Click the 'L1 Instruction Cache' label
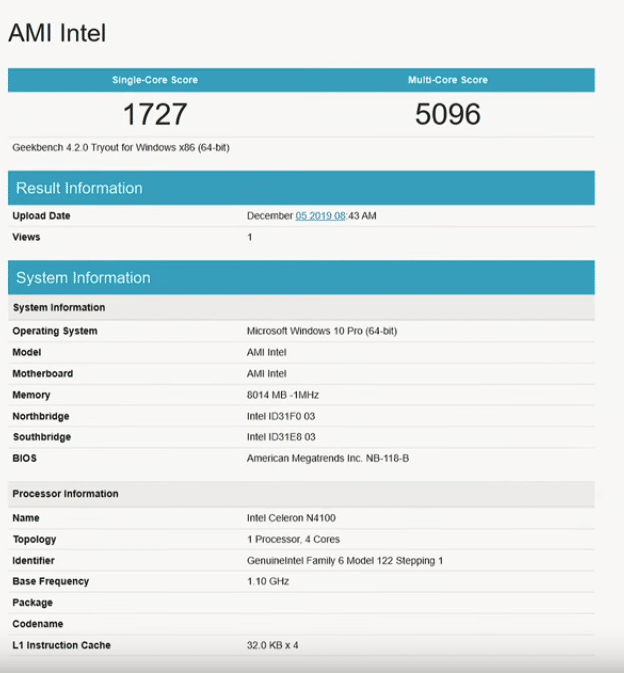The image size is (624, 673). [61, 645]
